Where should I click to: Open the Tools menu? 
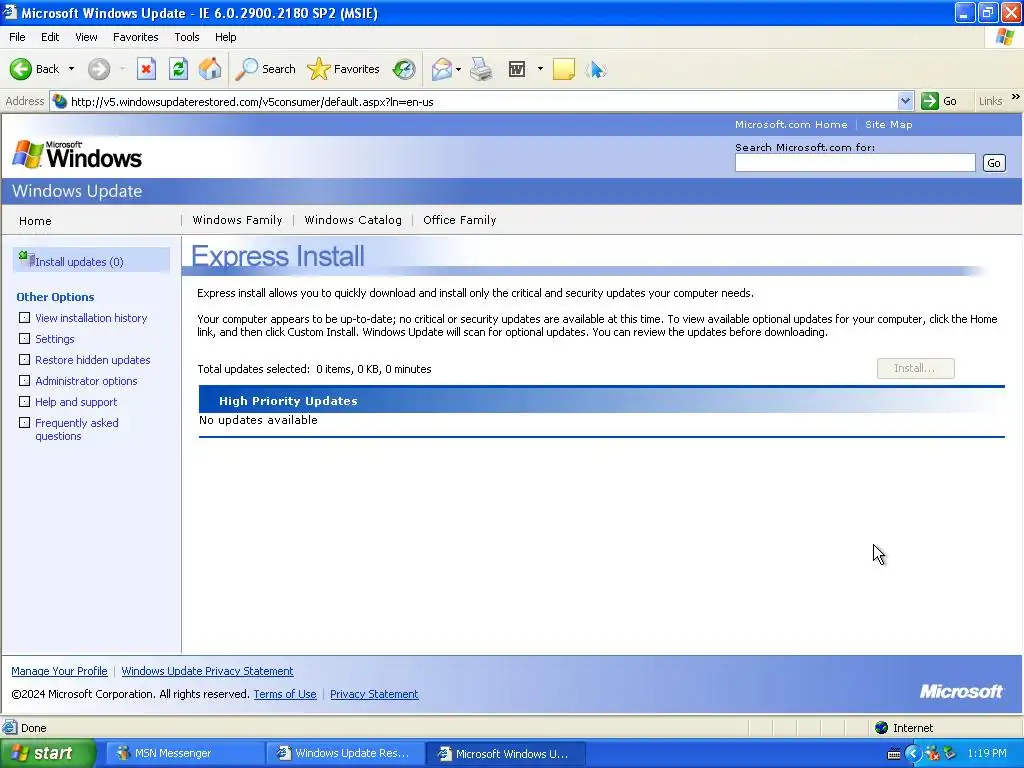(187, 37)
